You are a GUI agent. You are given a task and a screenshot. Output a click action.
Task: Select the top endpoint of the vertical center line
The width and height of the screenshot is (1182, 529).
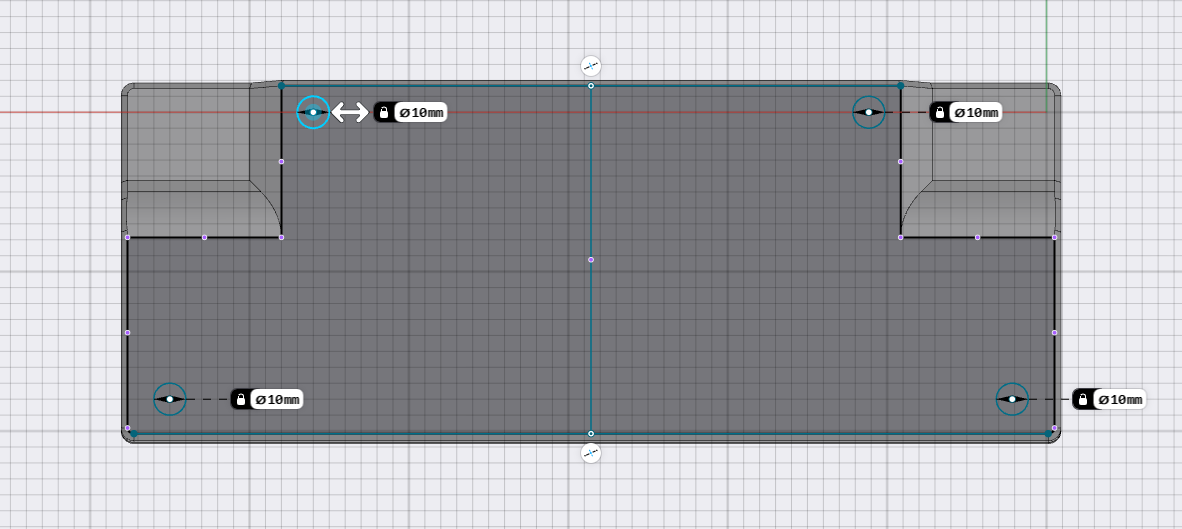point(591,86)
